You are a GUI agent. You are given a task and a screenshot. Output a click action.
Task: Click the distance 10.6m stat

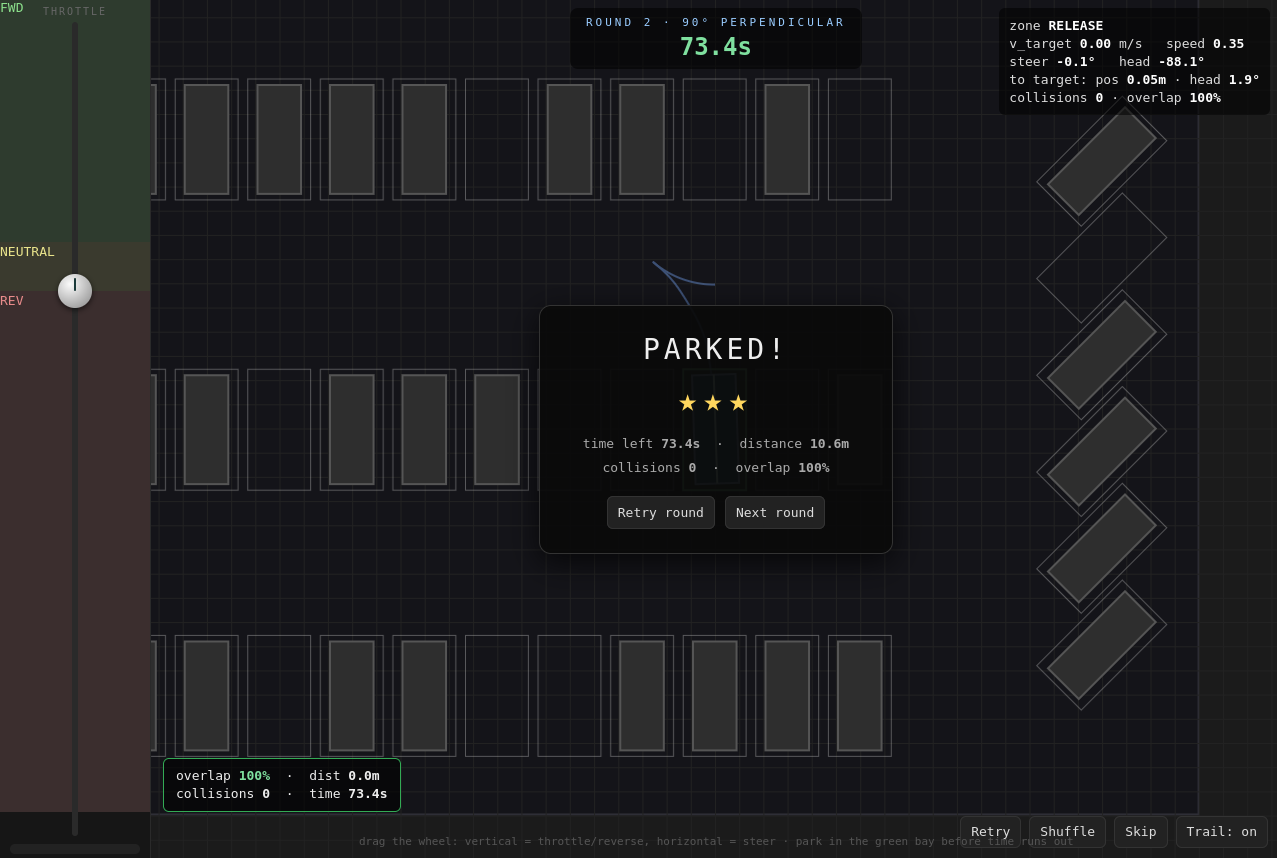coord(794,443)
